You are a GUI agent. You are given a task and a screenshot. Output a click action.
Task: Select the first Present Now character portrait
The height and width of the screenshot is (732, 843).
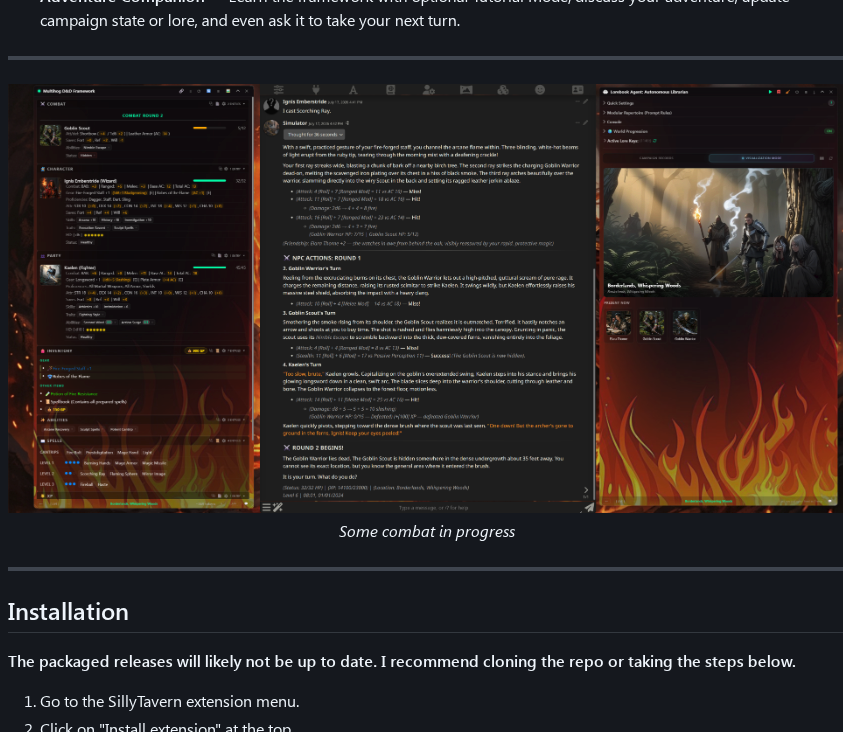618,324
